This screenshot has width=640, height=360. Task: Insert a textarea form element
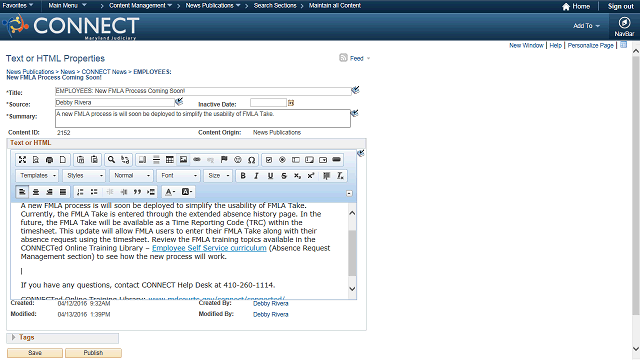pyautogui.click(x=309, y=160)
